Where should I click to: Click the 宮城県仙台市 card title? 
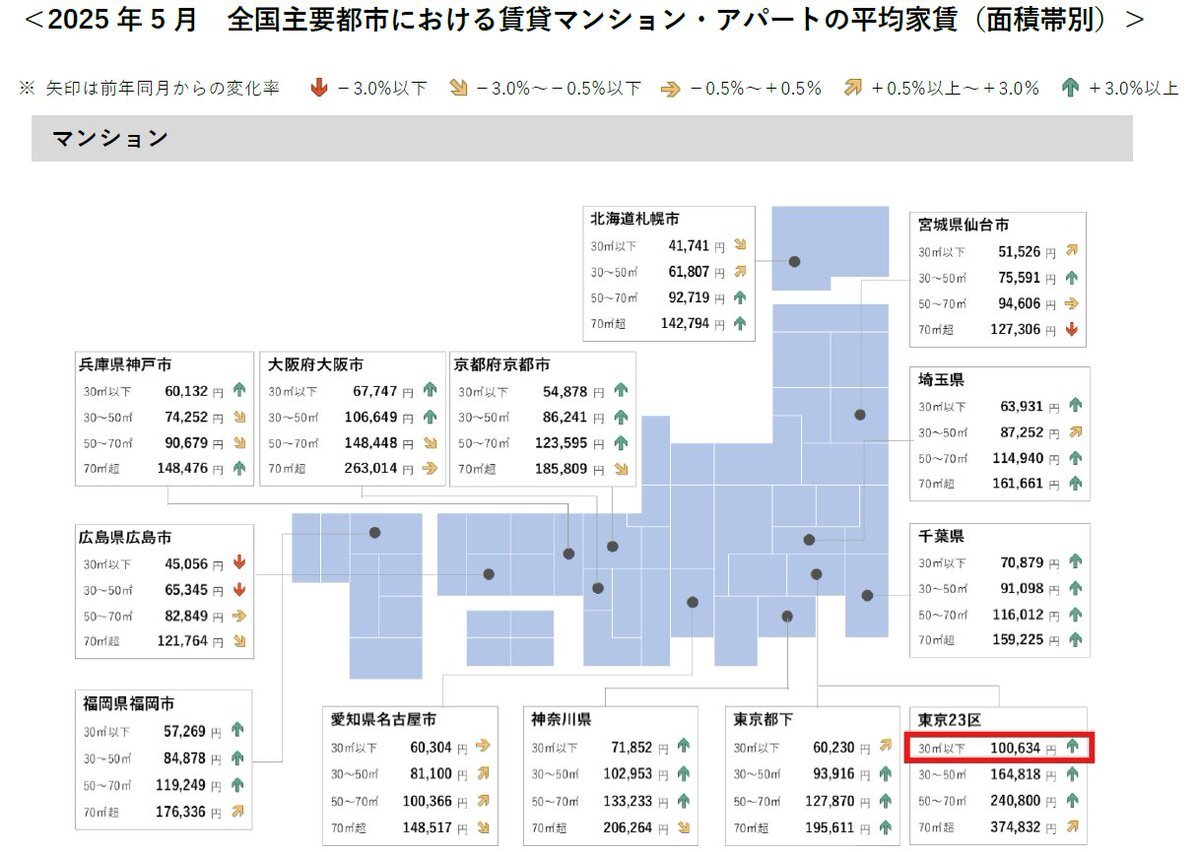[963, 225]
